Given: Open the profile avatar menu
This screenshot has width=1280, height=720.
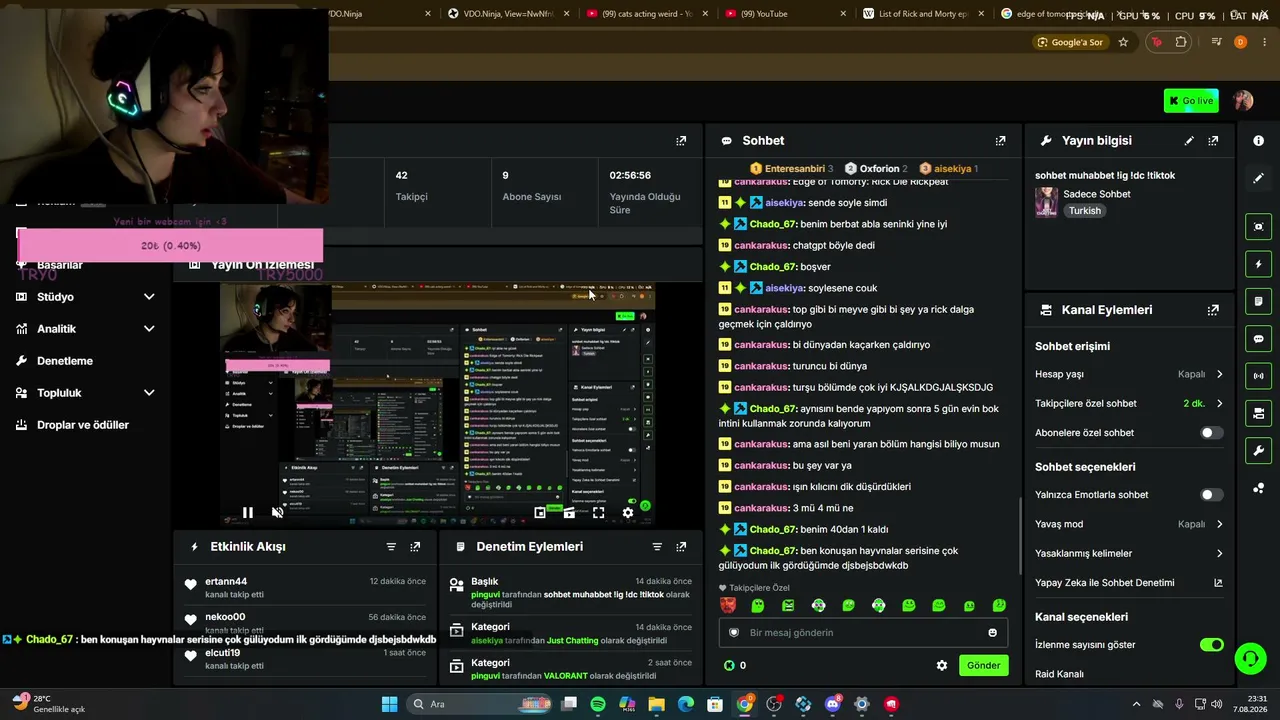Looking at the screenshot, I should 1243,100.
